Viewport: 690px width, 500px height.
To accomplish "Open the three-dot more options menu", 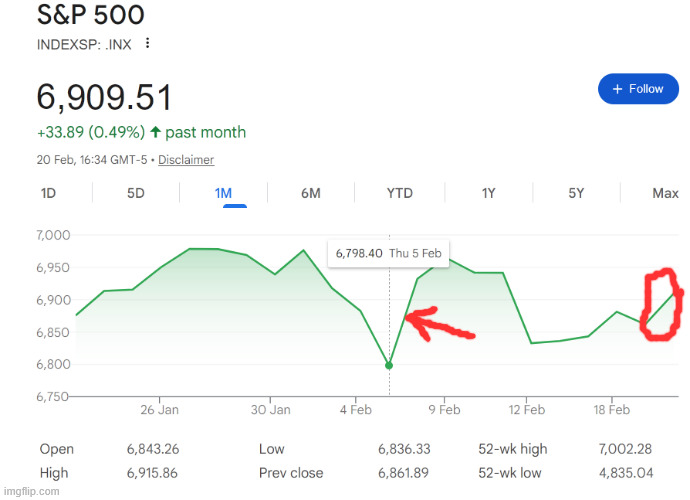I will (148, 43).
